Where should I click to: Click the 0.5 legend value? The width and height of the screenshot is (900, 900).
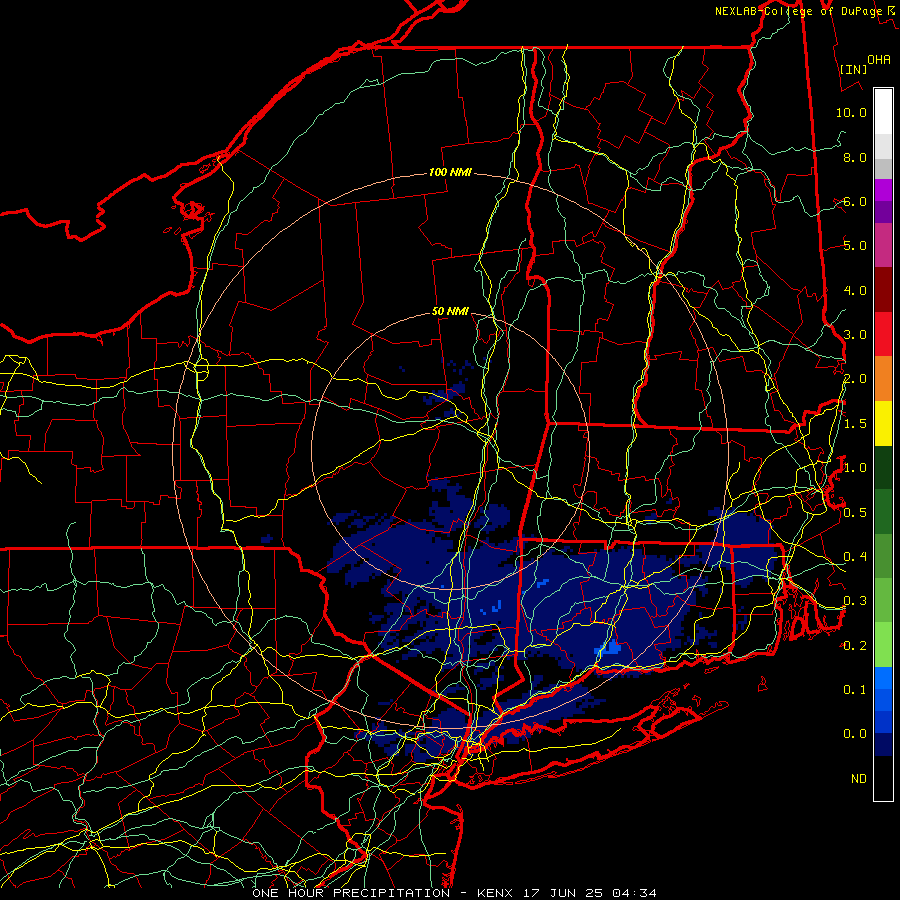[855, 513]
